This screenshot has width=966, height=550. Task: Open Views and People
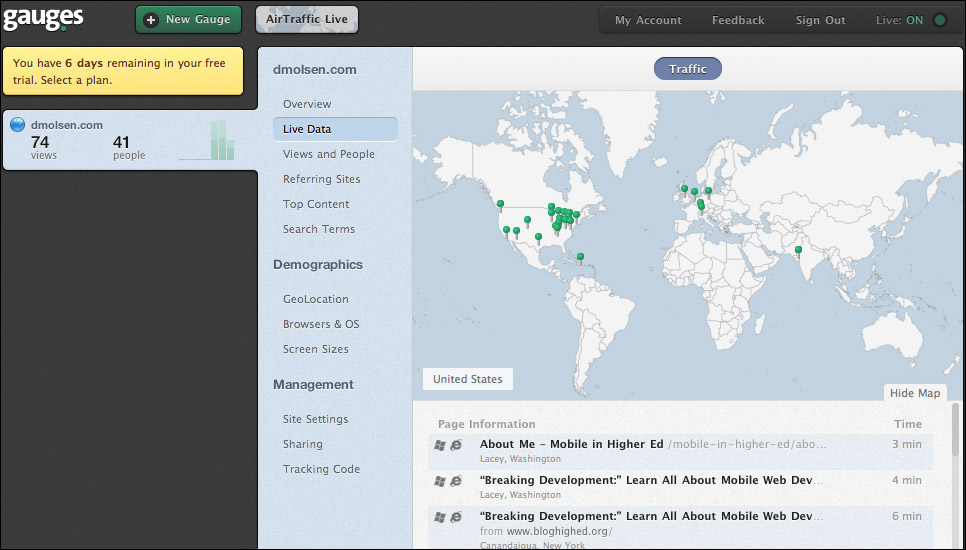pos(328,154)
